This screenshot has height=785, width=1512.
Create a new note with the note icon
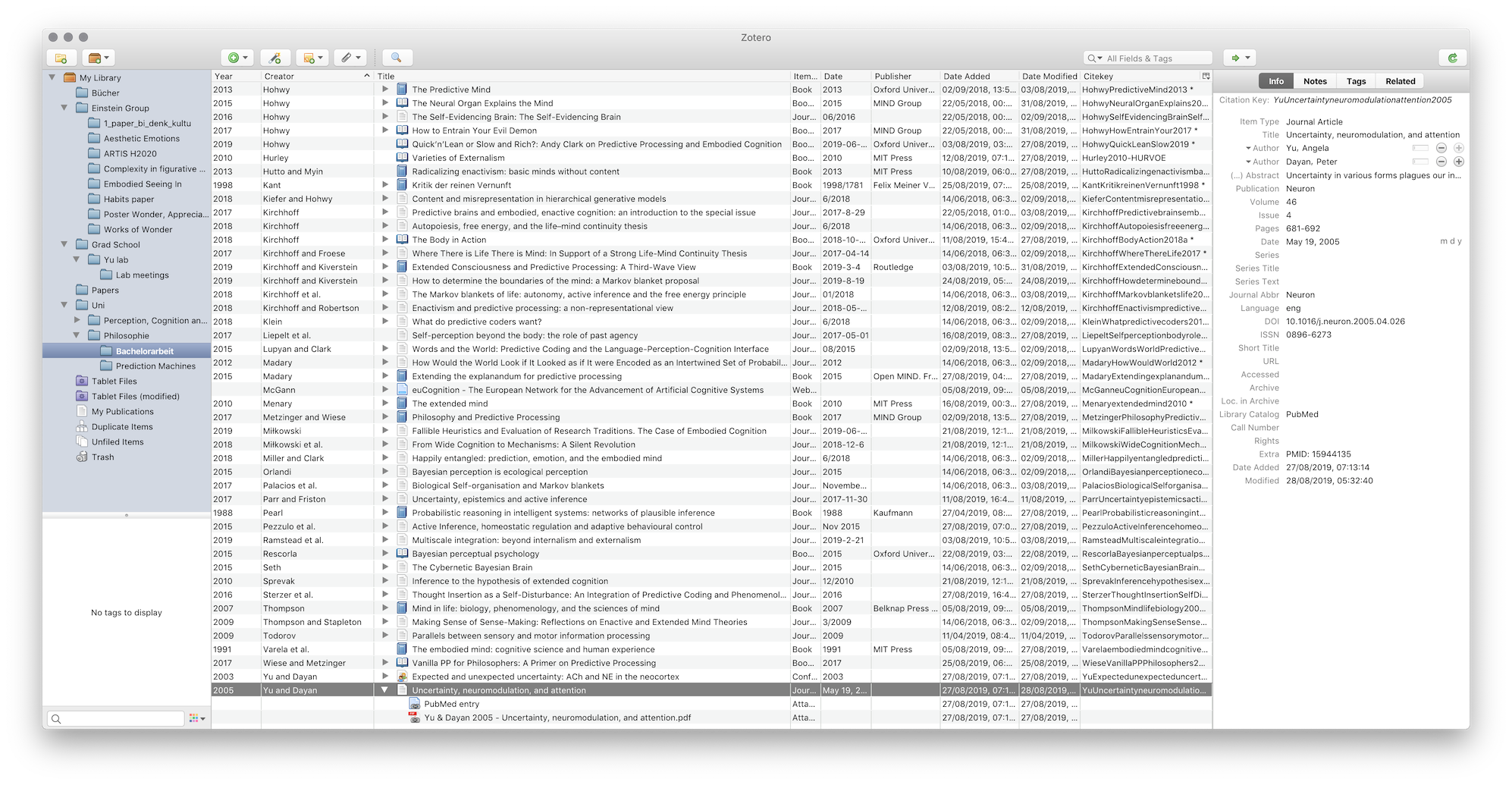pos(311,58)
